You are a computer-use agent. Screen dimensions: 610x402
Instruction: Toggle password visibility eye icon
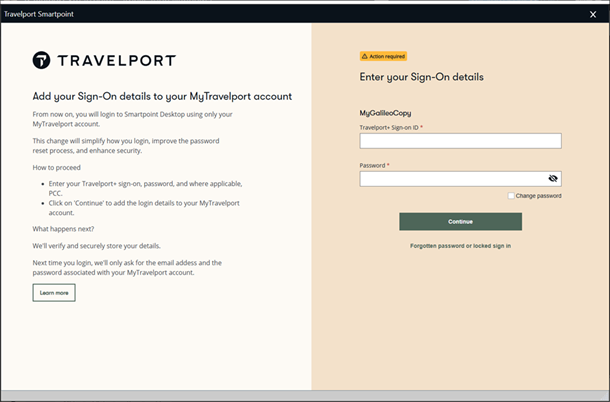click(x=553, y=179)
